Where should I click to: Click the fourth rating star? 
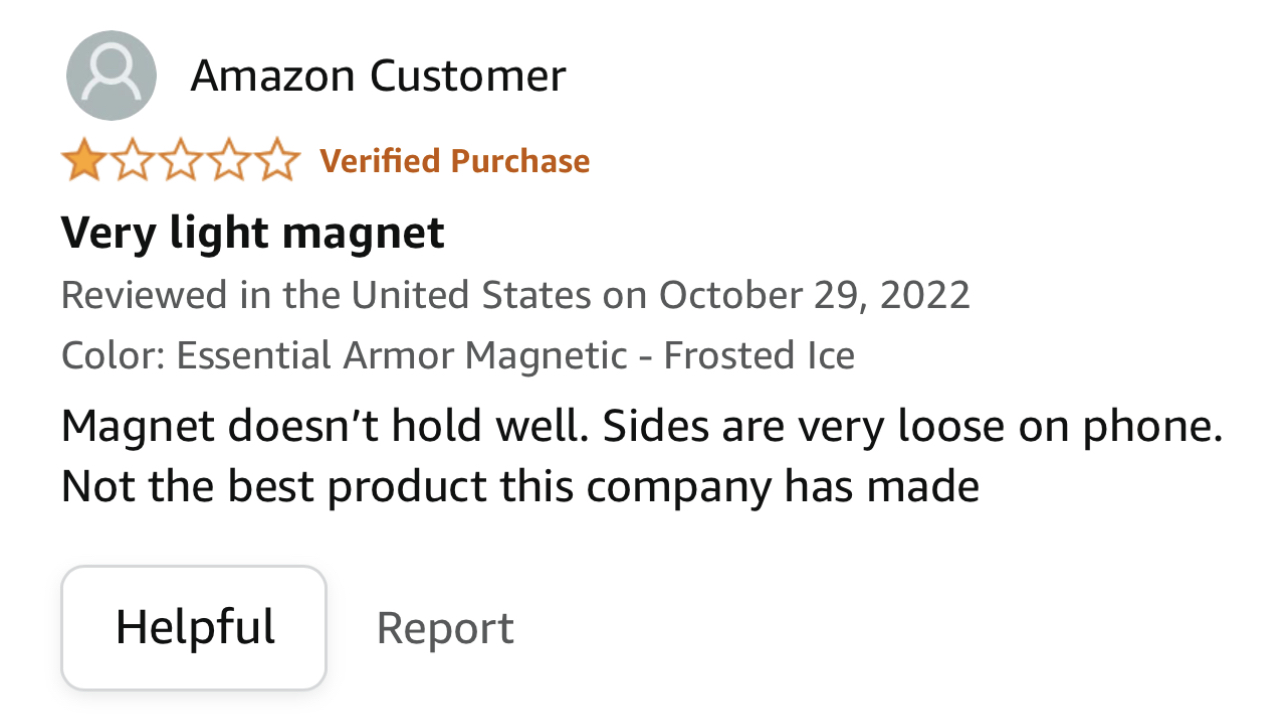coord(229,161)
